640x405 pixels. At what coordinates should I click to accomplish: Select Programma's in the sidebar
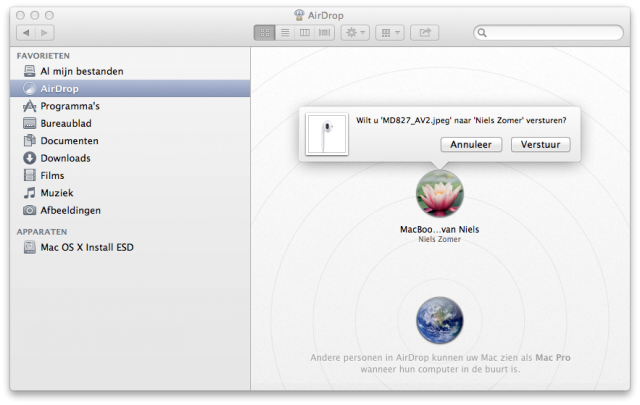[69, 106]
